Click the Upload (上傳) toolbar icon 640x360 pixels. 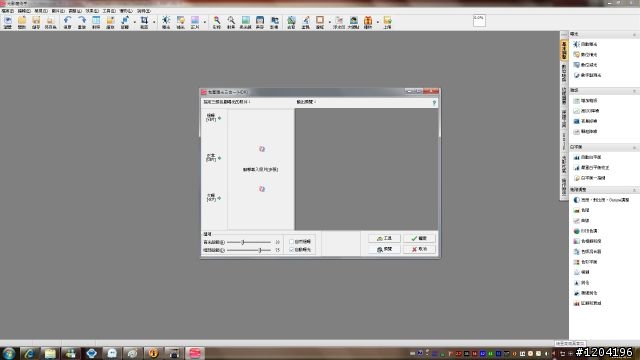(387, 22)
